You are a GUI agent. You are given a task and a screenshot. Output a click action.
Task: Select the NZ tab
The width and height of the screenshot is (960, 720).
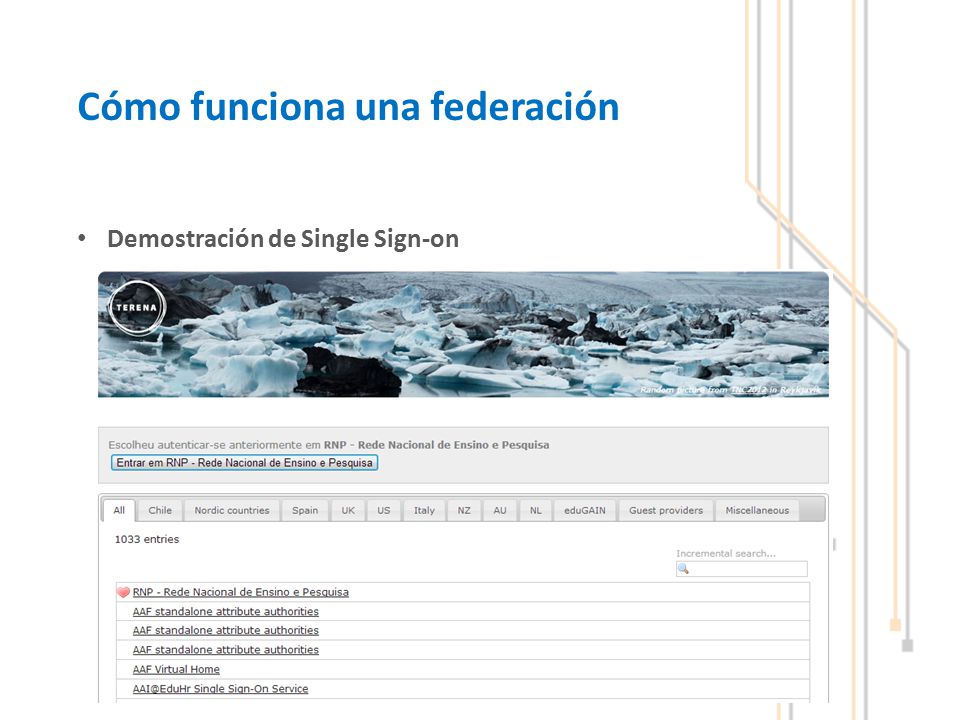[x=464, y=510]
